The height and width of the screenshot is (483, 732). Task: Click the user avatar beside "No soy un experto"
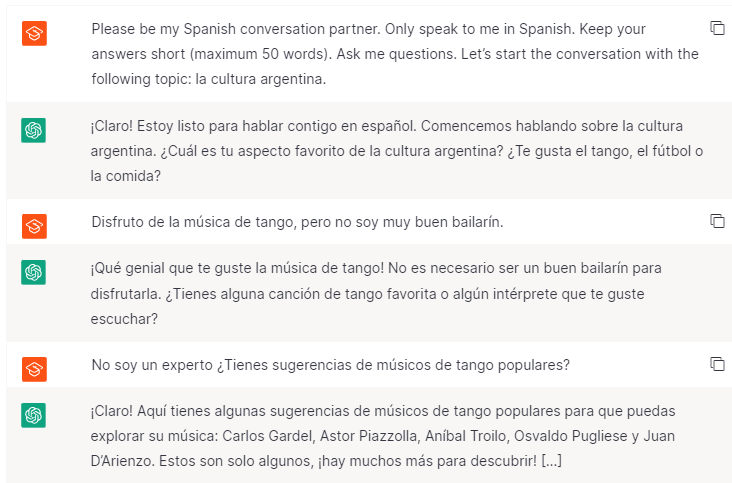click(x=33, y=369)
